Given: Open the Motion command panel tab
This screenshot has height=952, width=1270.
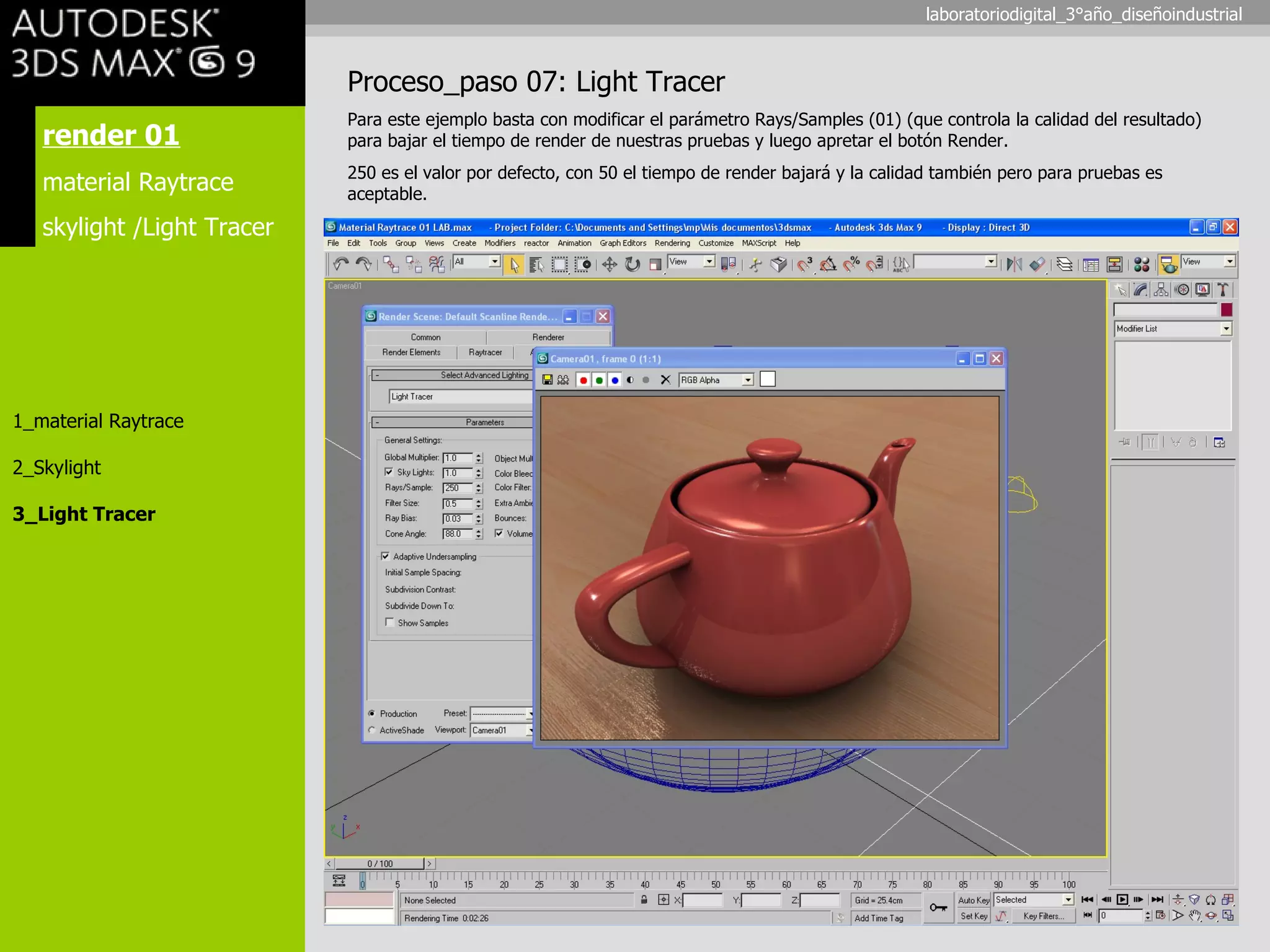Looking at the screenshot, I should (1183, 289).
